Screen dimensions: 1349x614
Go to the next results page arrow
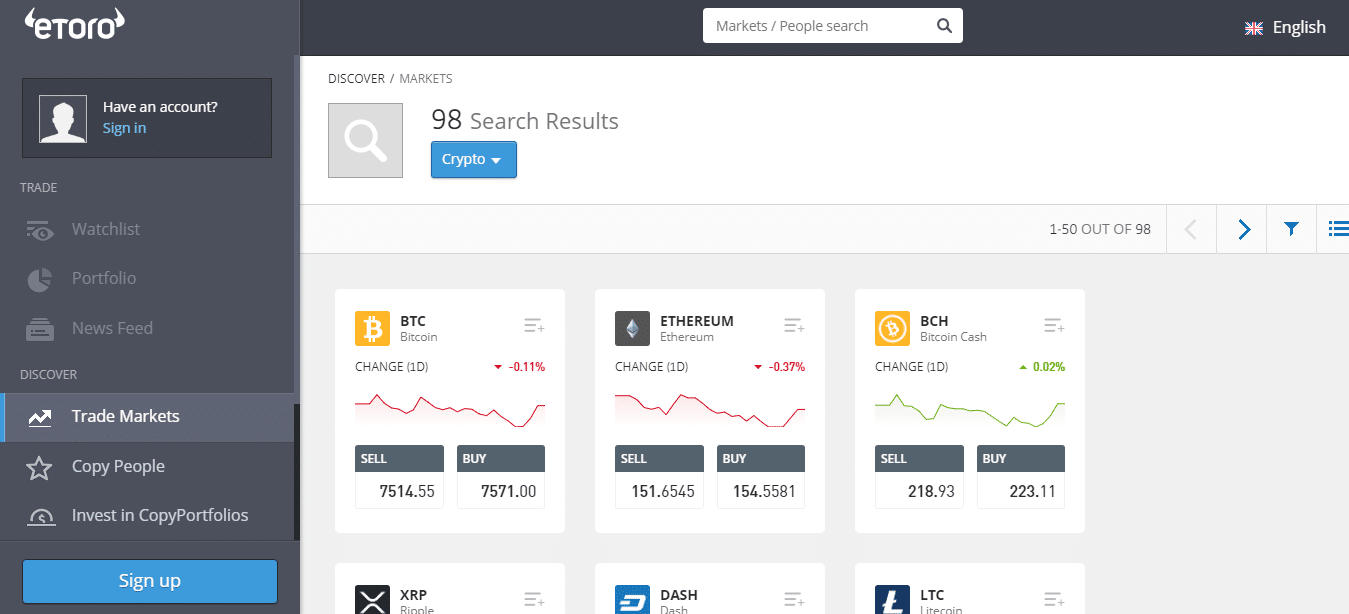tap(1243, 230)
